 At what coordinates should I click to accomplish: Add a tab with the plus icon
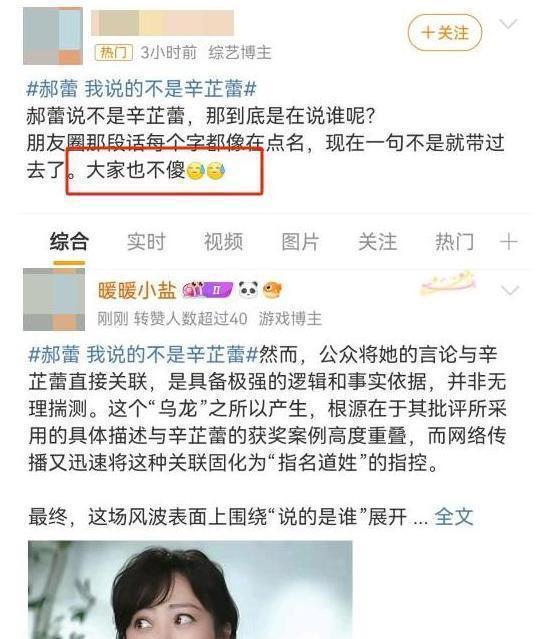click(x=509, y=242)
